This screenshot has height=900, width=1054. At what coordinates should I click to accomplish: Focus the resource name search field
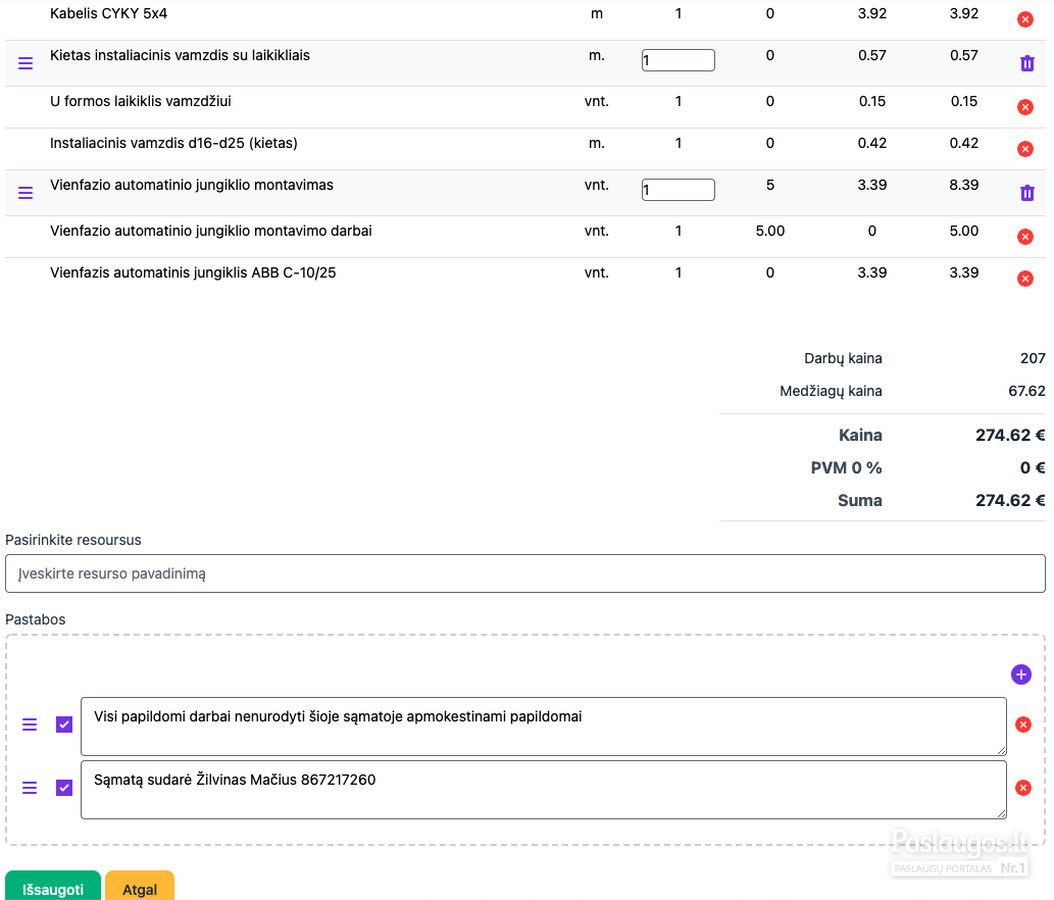tap(525, 573)
